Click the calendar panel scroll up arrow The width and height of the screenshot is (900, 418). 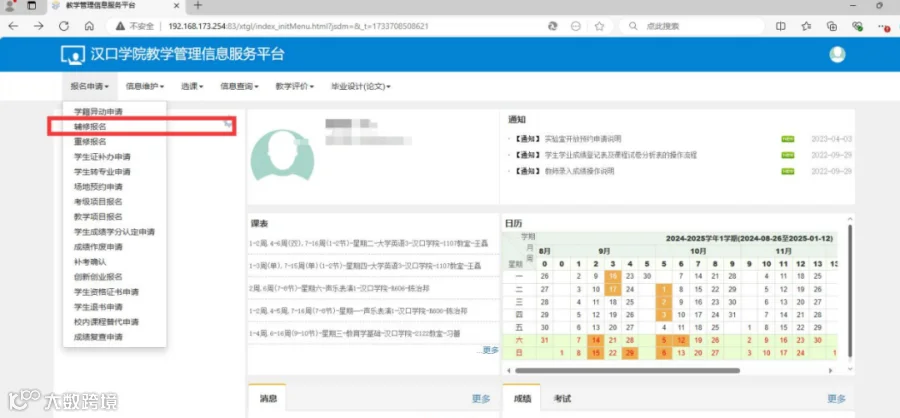coord(850,220)
